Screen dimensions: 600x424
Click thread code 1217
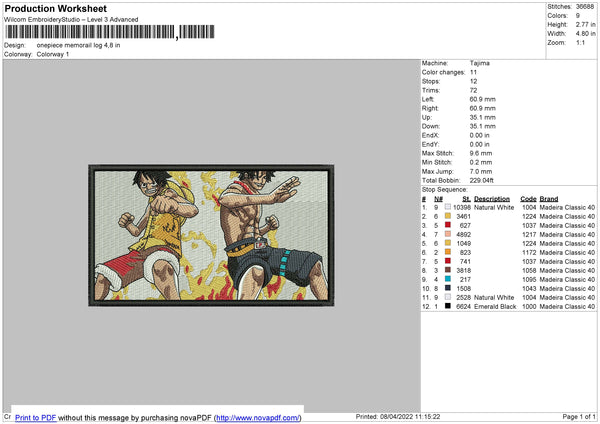(529, 234)
